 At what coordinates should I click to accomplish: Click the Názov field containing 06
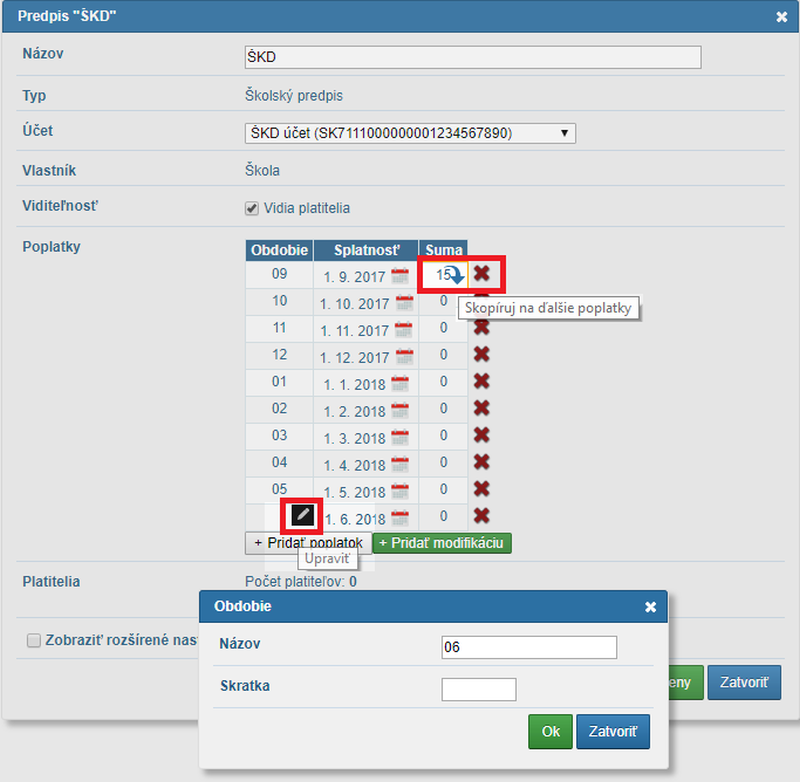[528, 647]
